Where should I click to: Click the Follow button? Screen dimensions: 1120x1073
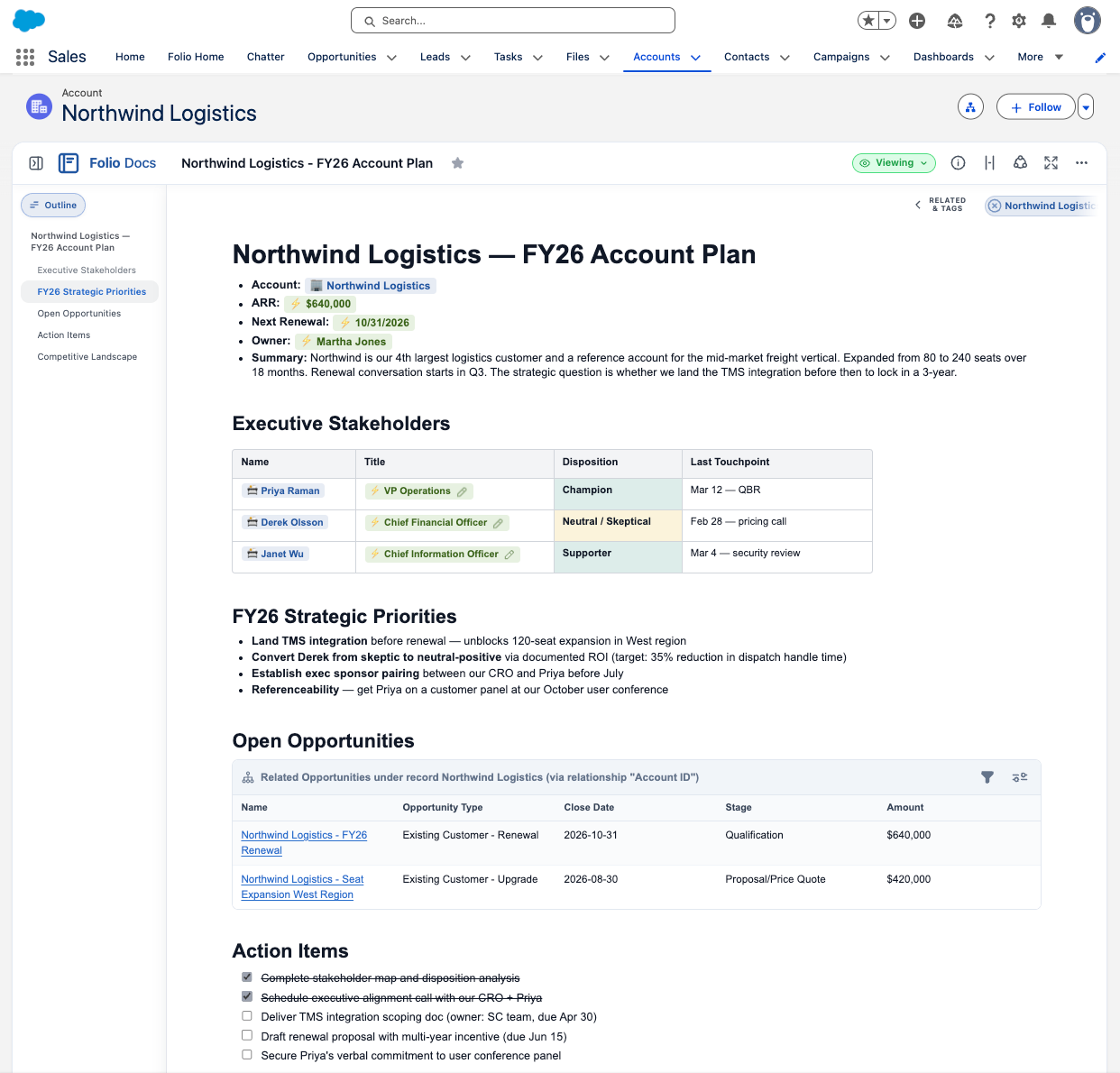tap(1035, 106)
